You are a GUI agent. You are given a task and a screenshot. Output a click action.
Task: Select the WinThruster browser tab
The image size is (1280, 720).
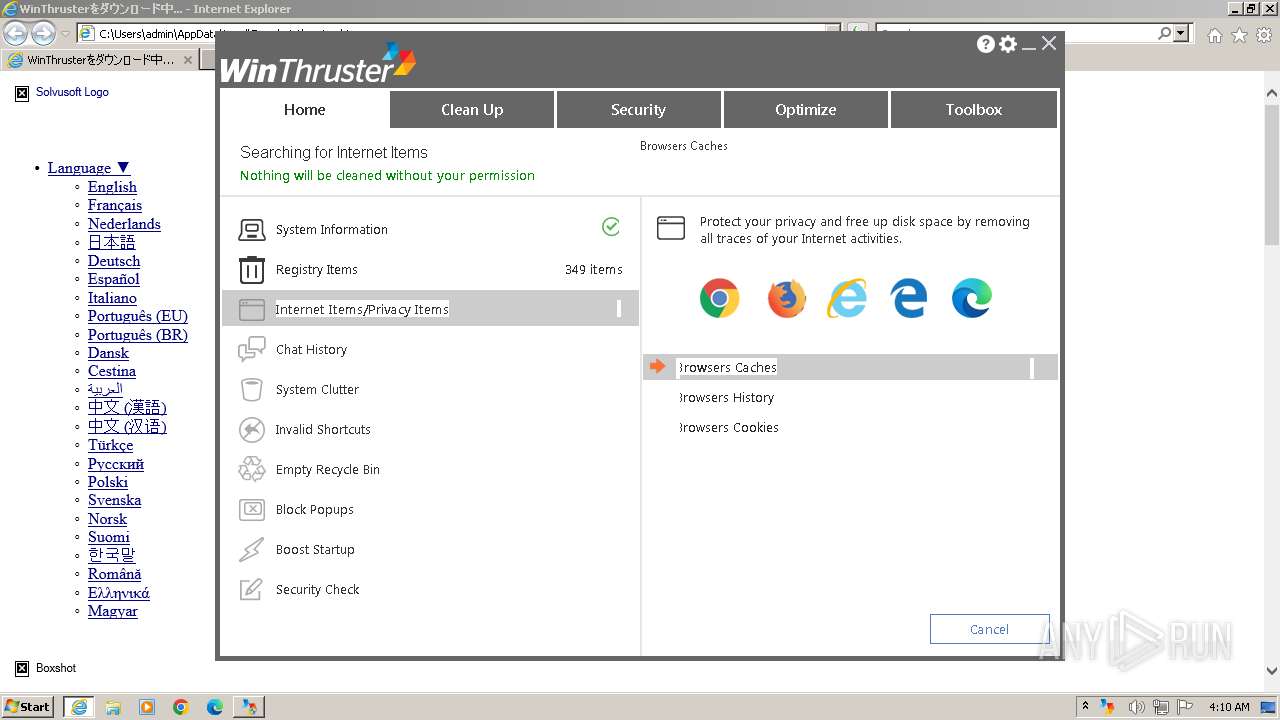tap(98, 60)
